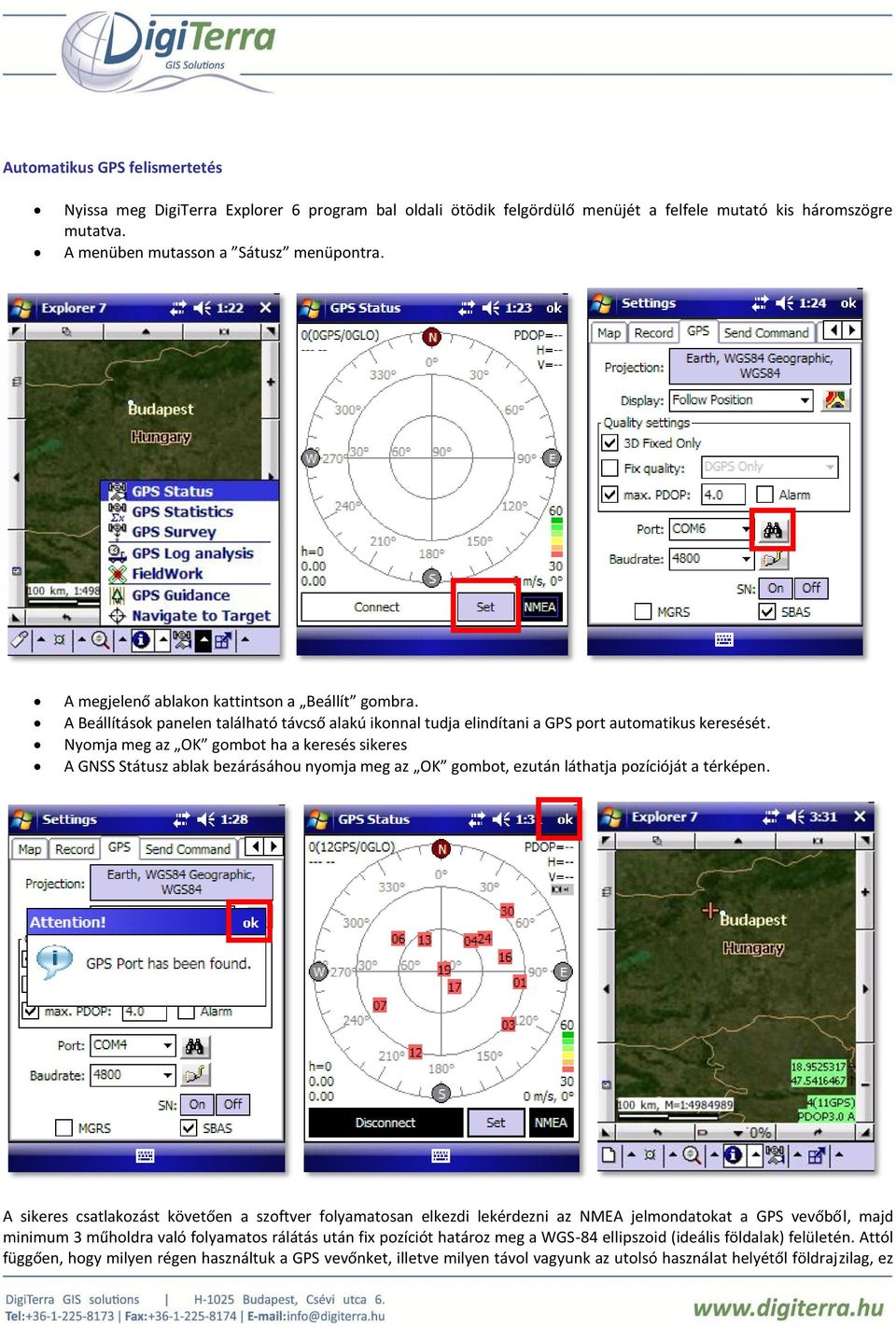This screenshot has width=896, height=1327.
Task: Click Disconnect in second GPS Status window
Action: point(385,1123)
